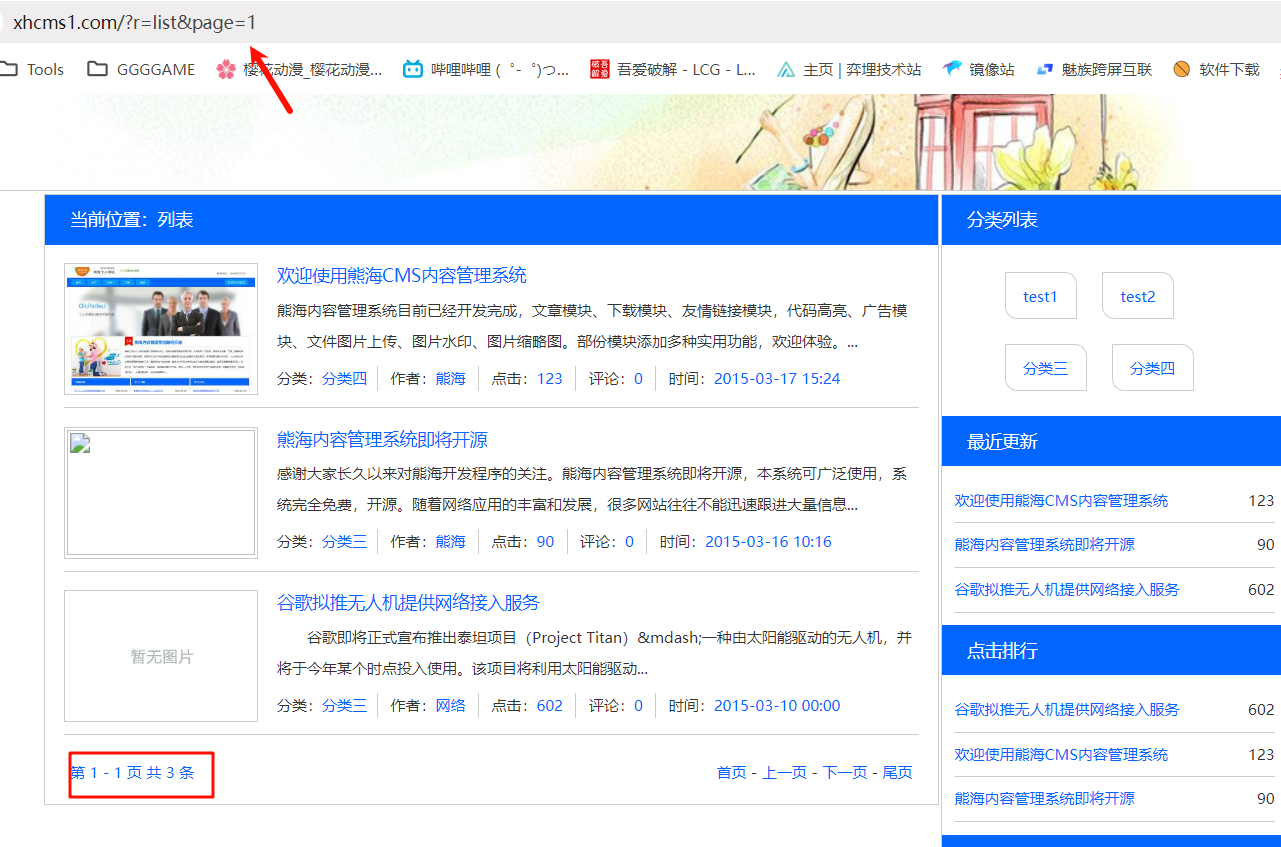The height and width of the screenshot is (847, 1281).
Task: Click 分类三 category in 熊海内容管理系统即将开源 article row
Action: pos(344,541)
